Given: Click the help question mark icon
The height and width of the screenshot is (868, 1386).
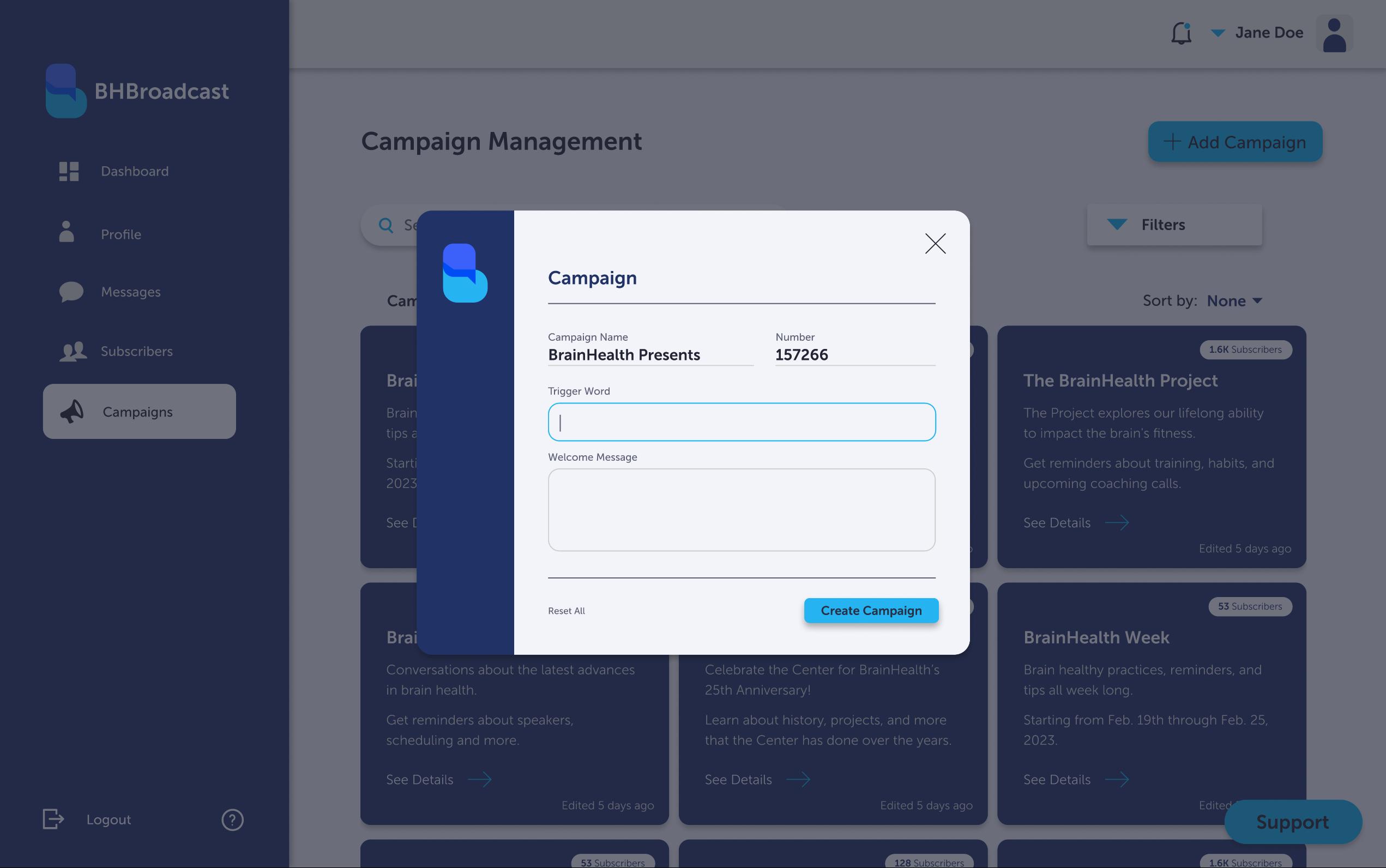Looking at the screenshot, I should pos(232,820).
